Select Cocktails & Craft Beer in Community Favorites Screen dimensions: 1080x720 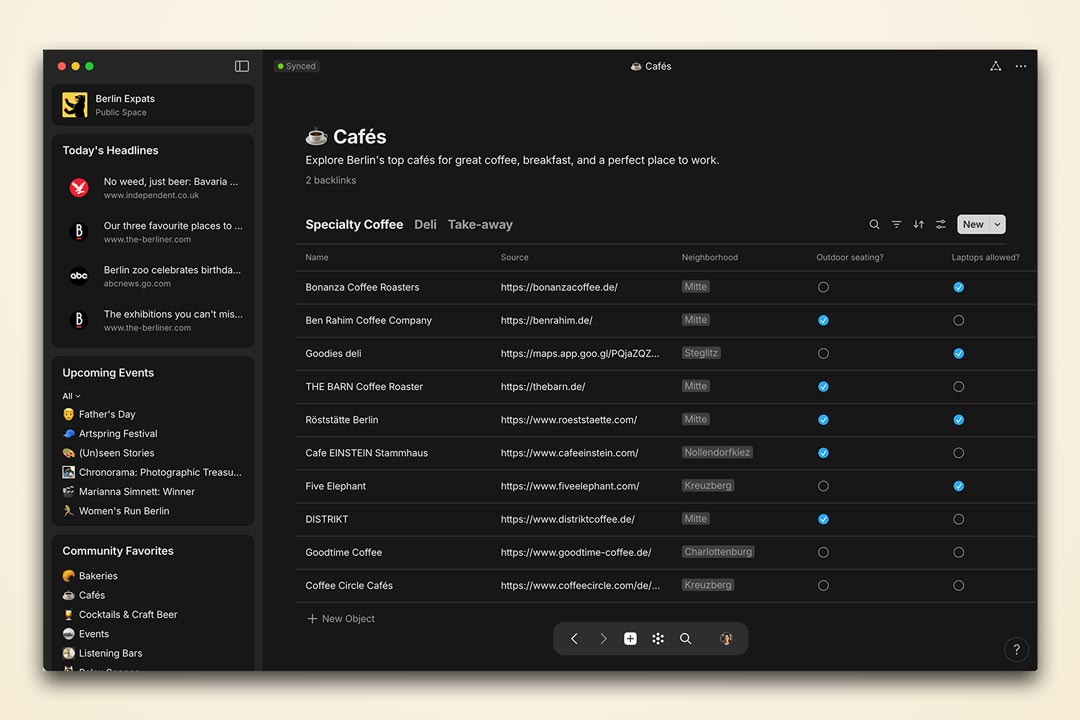[x=127, y=615]
